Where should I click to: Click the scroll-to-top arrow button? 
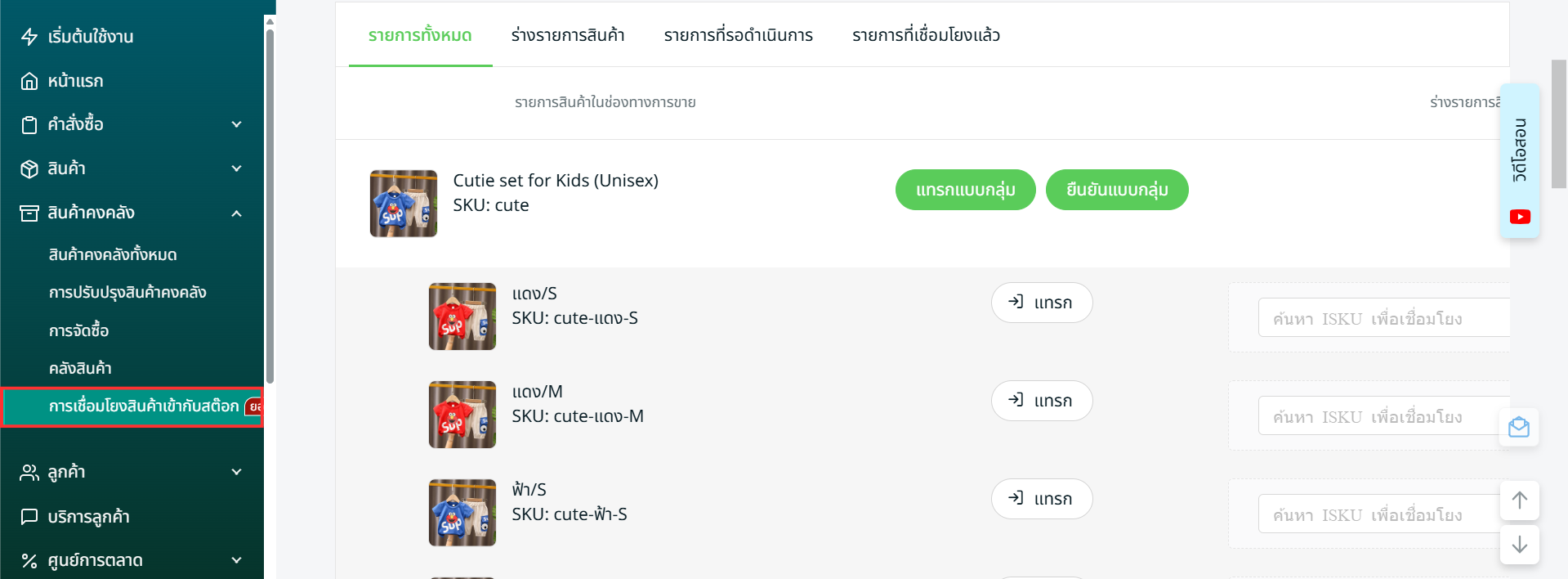pos(1520,500)
